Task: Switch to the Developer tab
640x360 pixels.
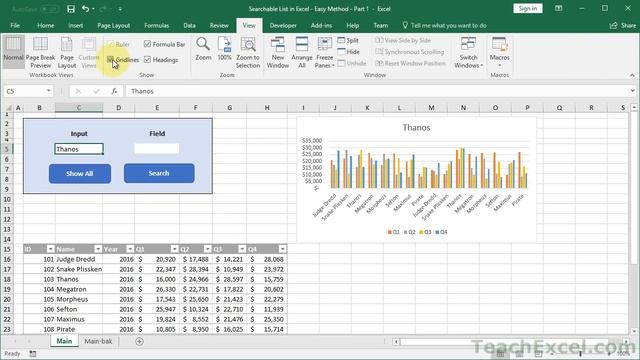Action: pos(283,25)
